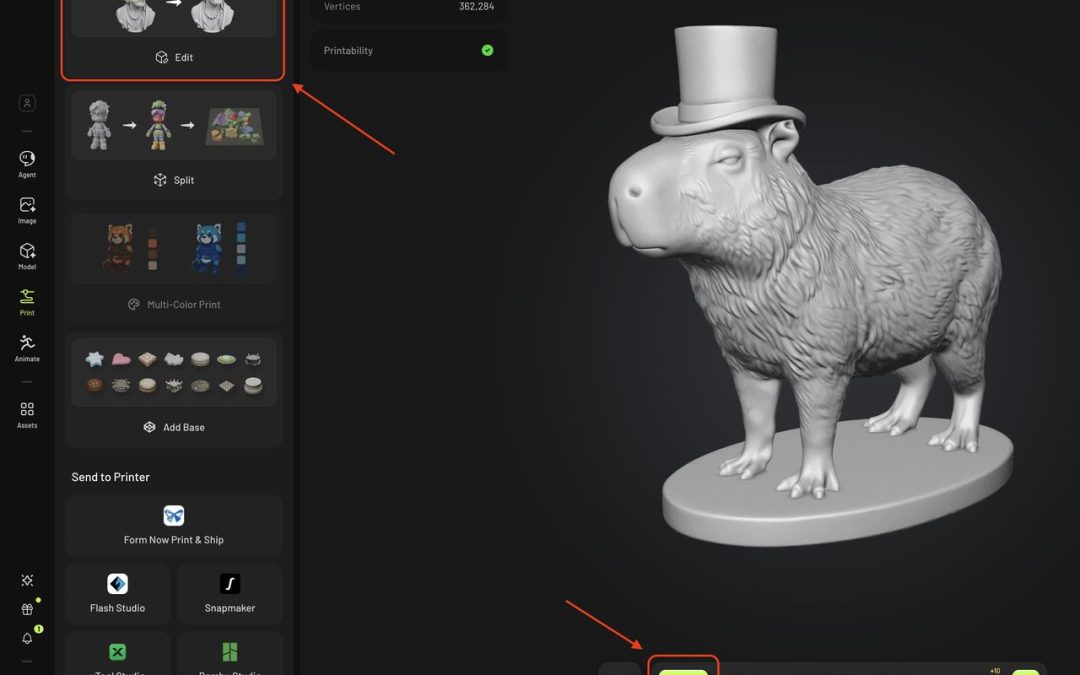Click the sparkle icon in sidebar
Image resolution: width=1080 pixels, height=675 pixels.
(27, 580)
